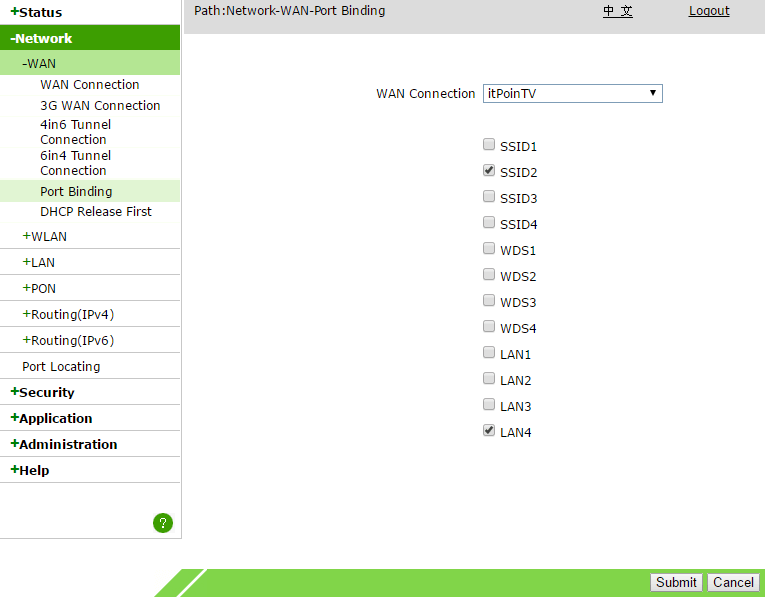This screenshot has height=598, width=765.
Task: Click the Logout link
Action: (709, 11)
